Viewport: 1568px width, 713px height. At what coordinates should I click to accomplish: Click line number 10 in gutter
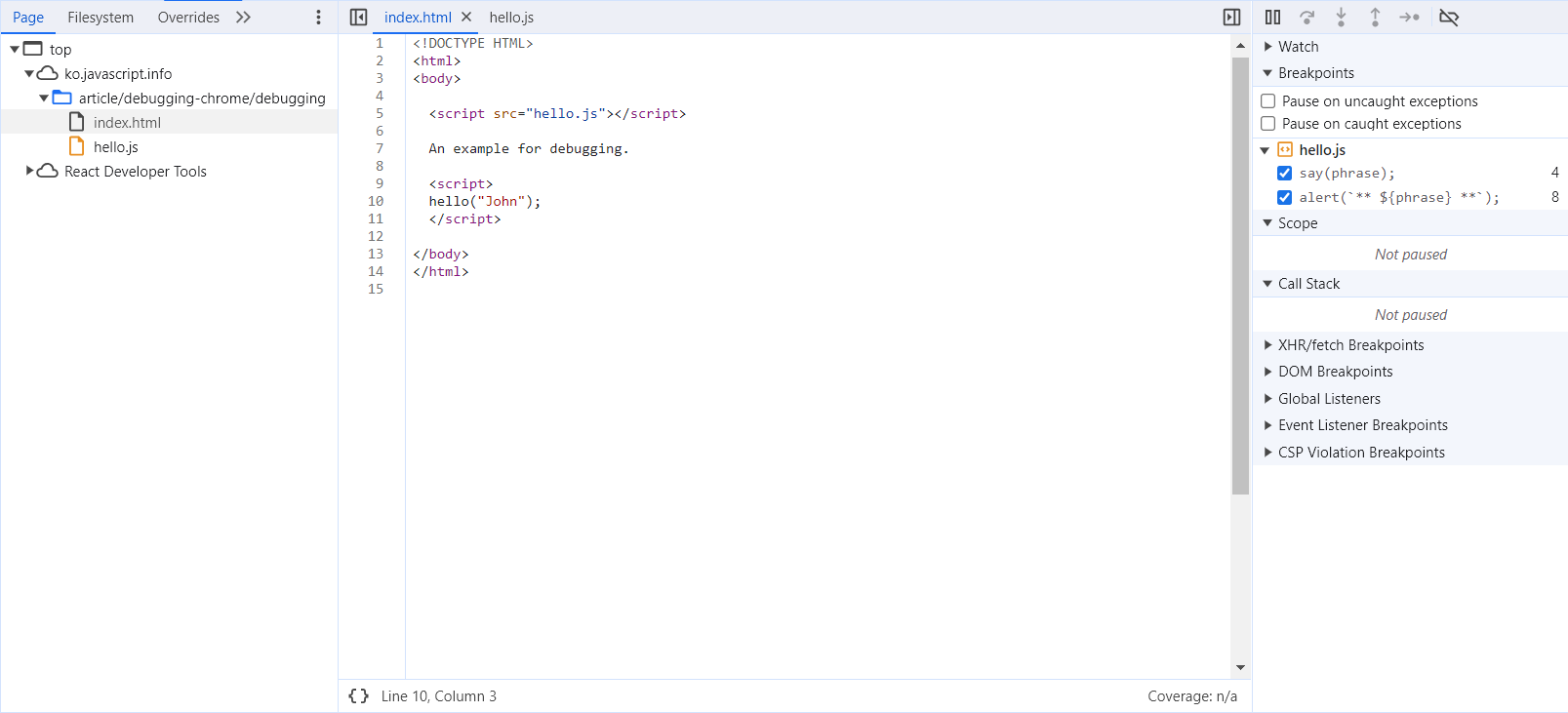point(376,201)
